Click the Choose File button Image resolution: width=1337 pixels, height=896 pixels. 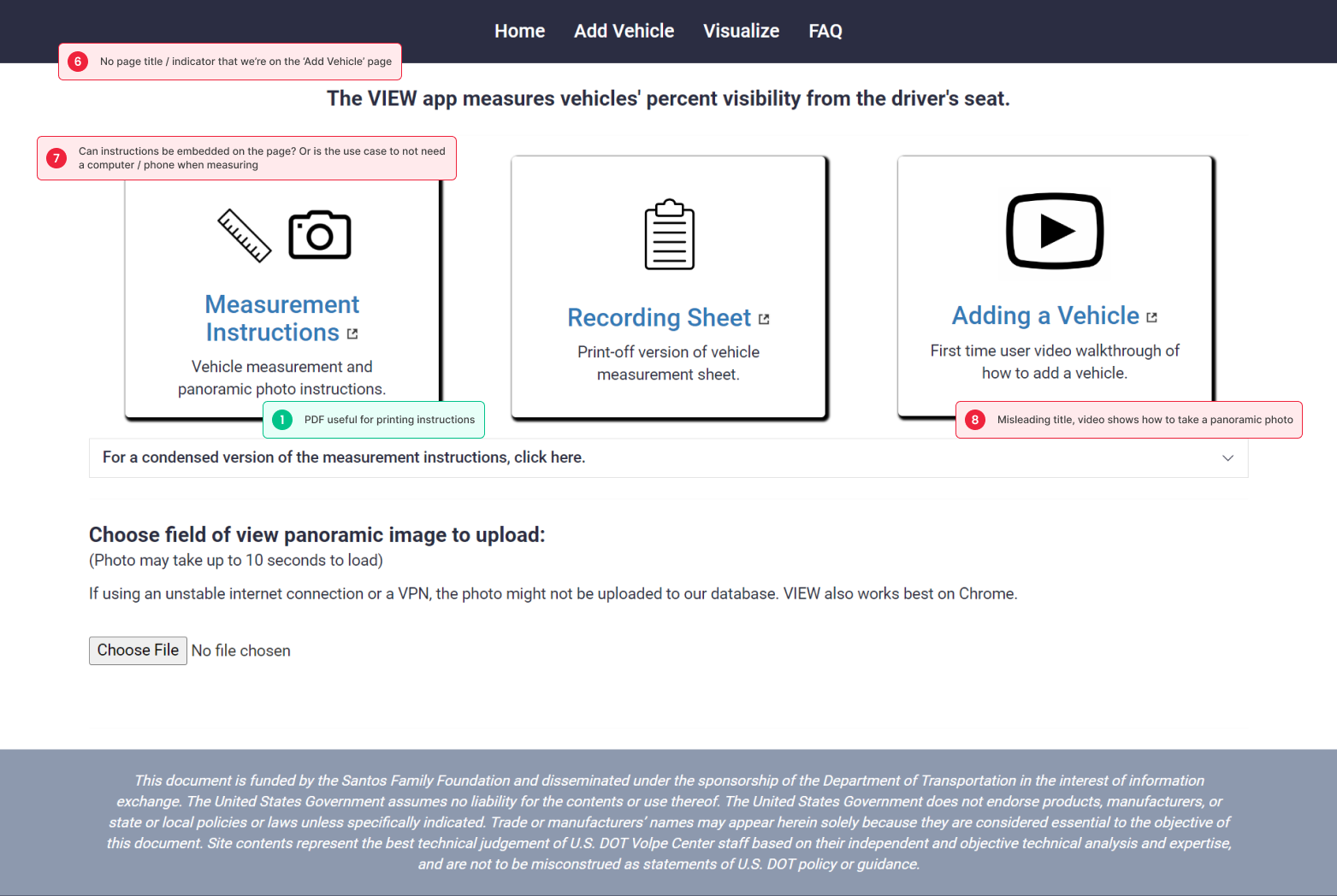[138, 651]
